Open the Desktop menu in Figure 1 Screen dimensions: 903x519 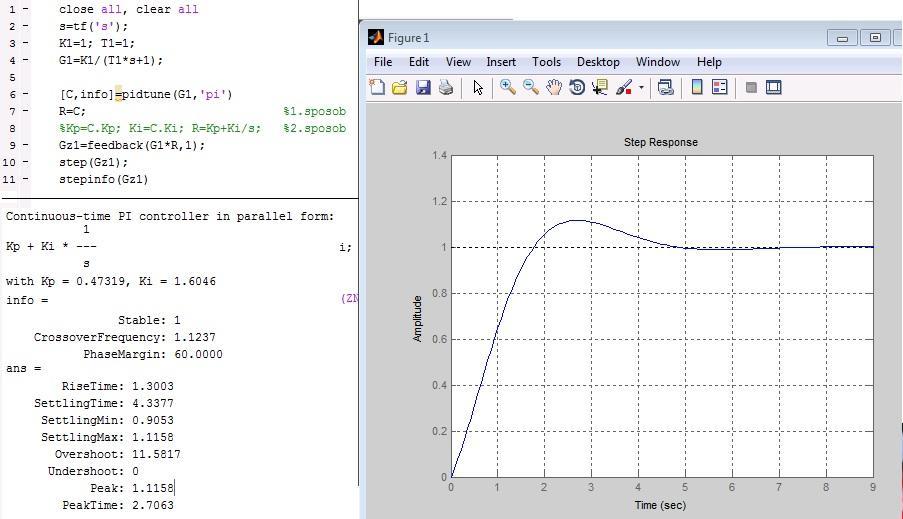(x=598, y=62)
